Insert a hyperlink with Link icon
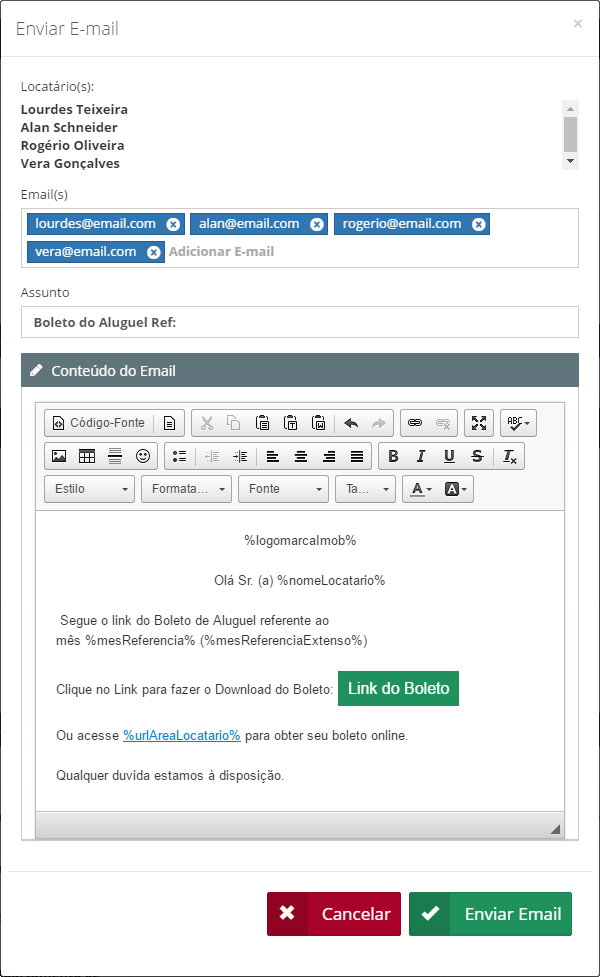 click(x=415, y=423)
